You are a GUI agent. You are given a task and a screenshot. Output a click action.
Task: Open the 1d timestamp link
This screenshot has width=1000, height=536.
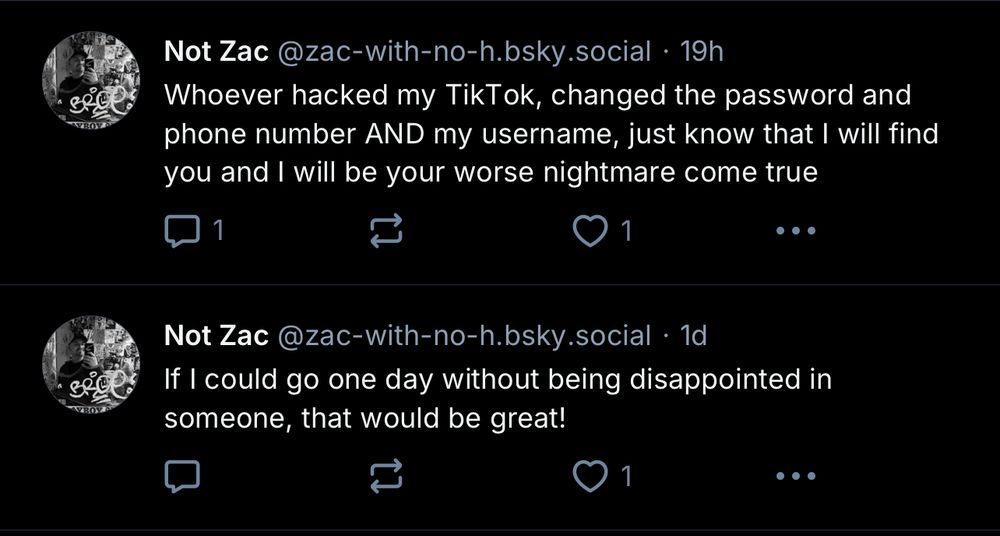point(694,335)
